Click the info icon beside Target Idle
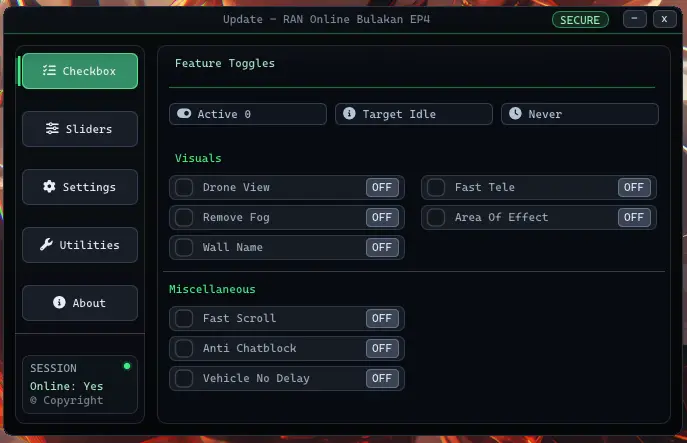Image resolution: width=687 pixels, height=443 pixels. (349, 113)
